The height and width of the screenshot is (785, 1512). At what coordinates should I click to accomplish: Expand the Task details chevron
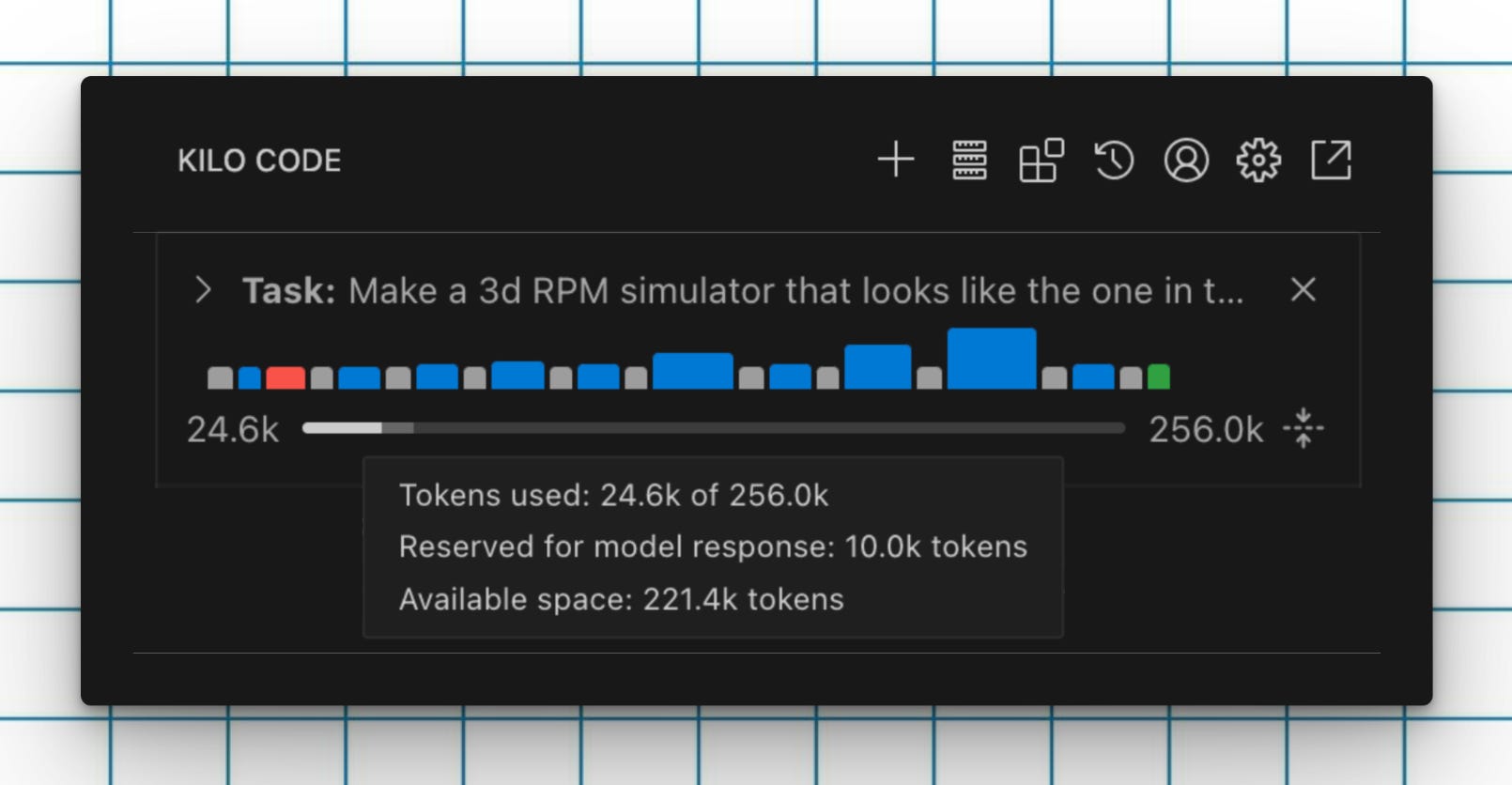tap(203, 290)
